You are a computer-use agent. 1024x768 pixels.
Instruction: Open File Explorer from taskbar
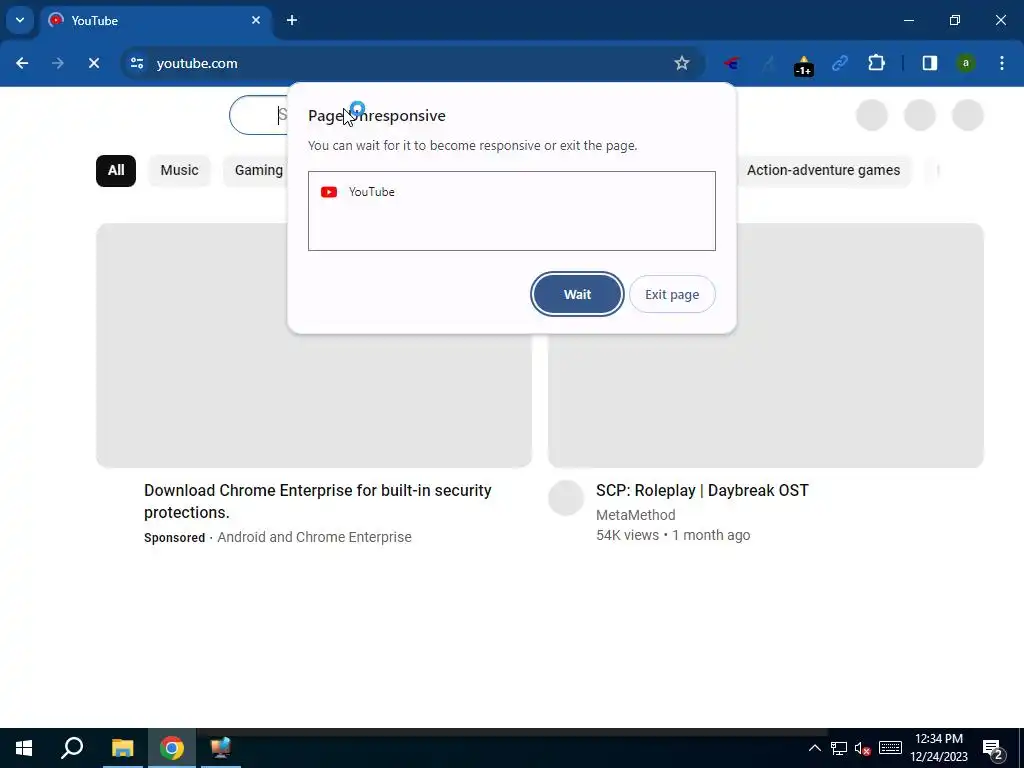(122, 748)
